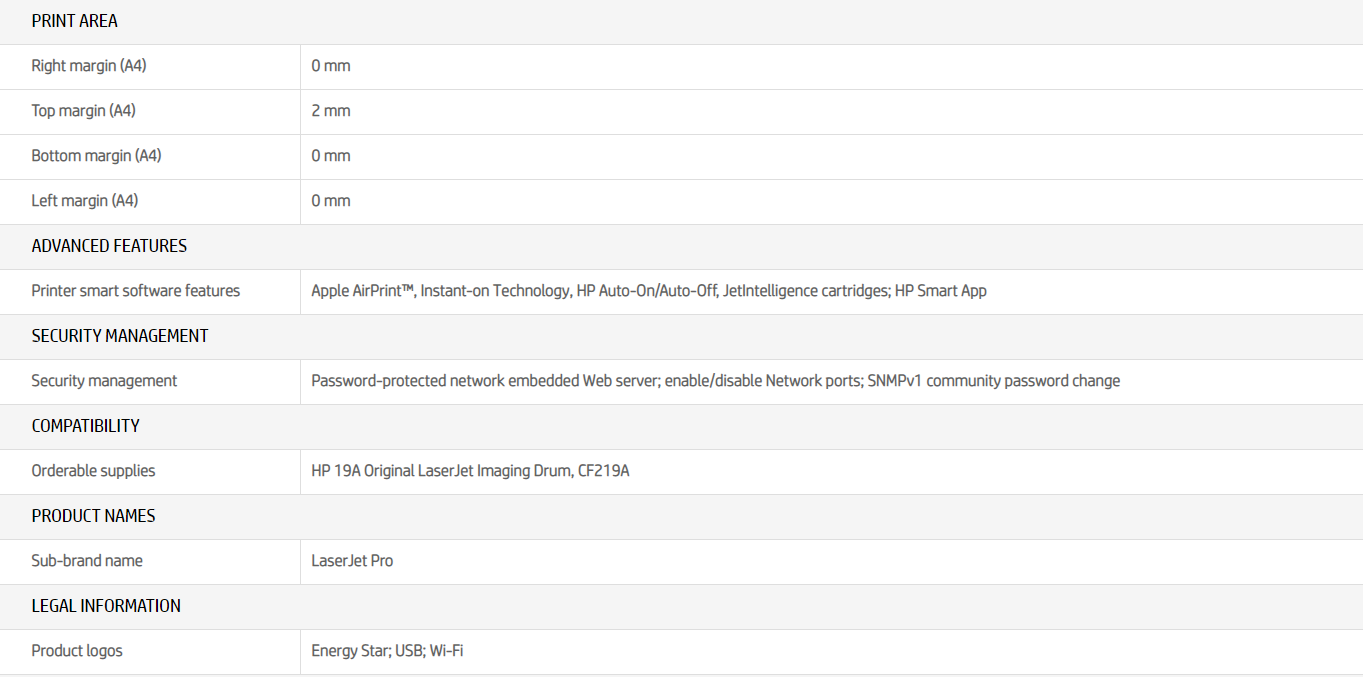
Task: Click the Bottom margin (A4) label
Action: click(96, 156)
